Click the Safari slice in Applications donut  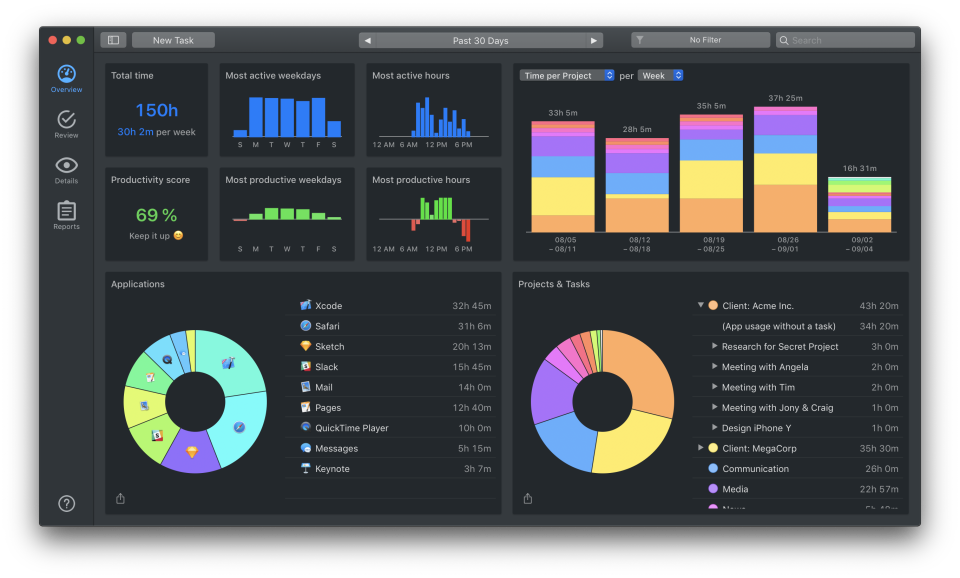239,427
